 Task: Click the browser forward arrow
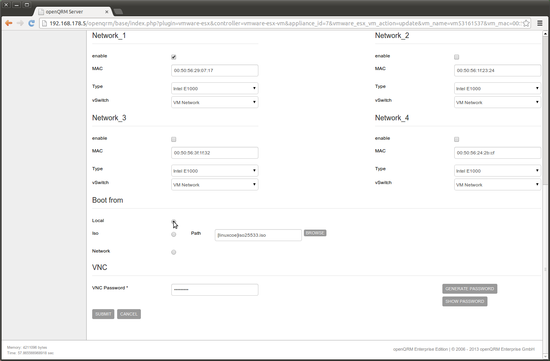(x=20, y=23)
